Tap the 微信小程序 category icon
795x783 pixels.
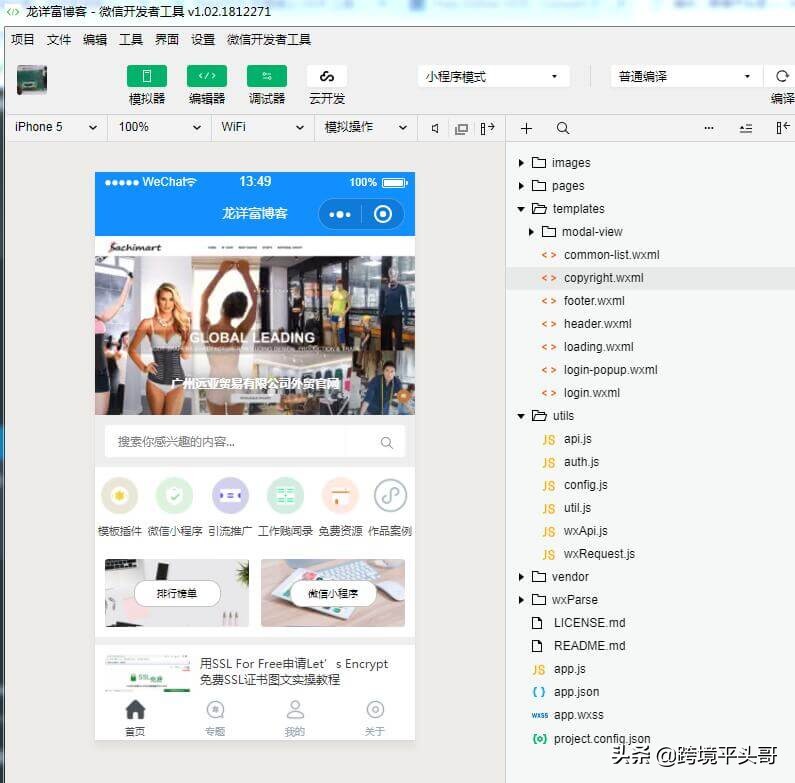pos(174,495)
